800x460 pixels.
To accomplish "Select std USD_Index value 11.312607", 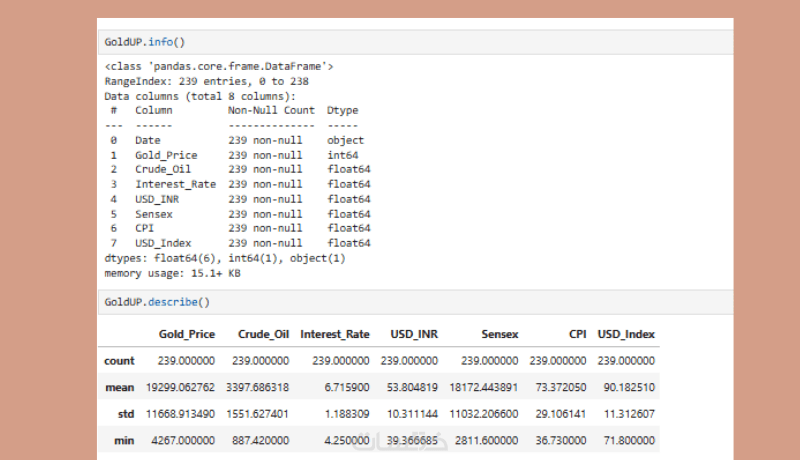I will tap(629, 414).
